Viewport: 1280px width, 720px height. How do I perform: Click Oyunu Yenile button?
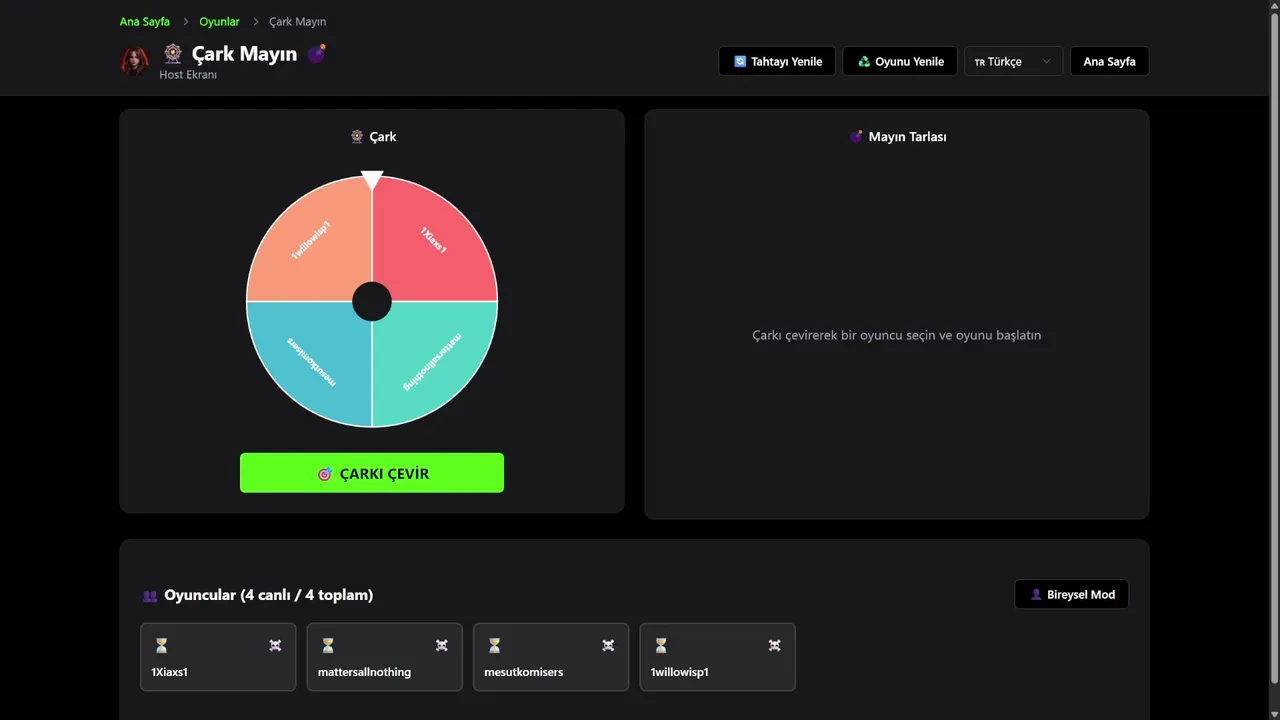pyautogui.click(x=900, y=61)
